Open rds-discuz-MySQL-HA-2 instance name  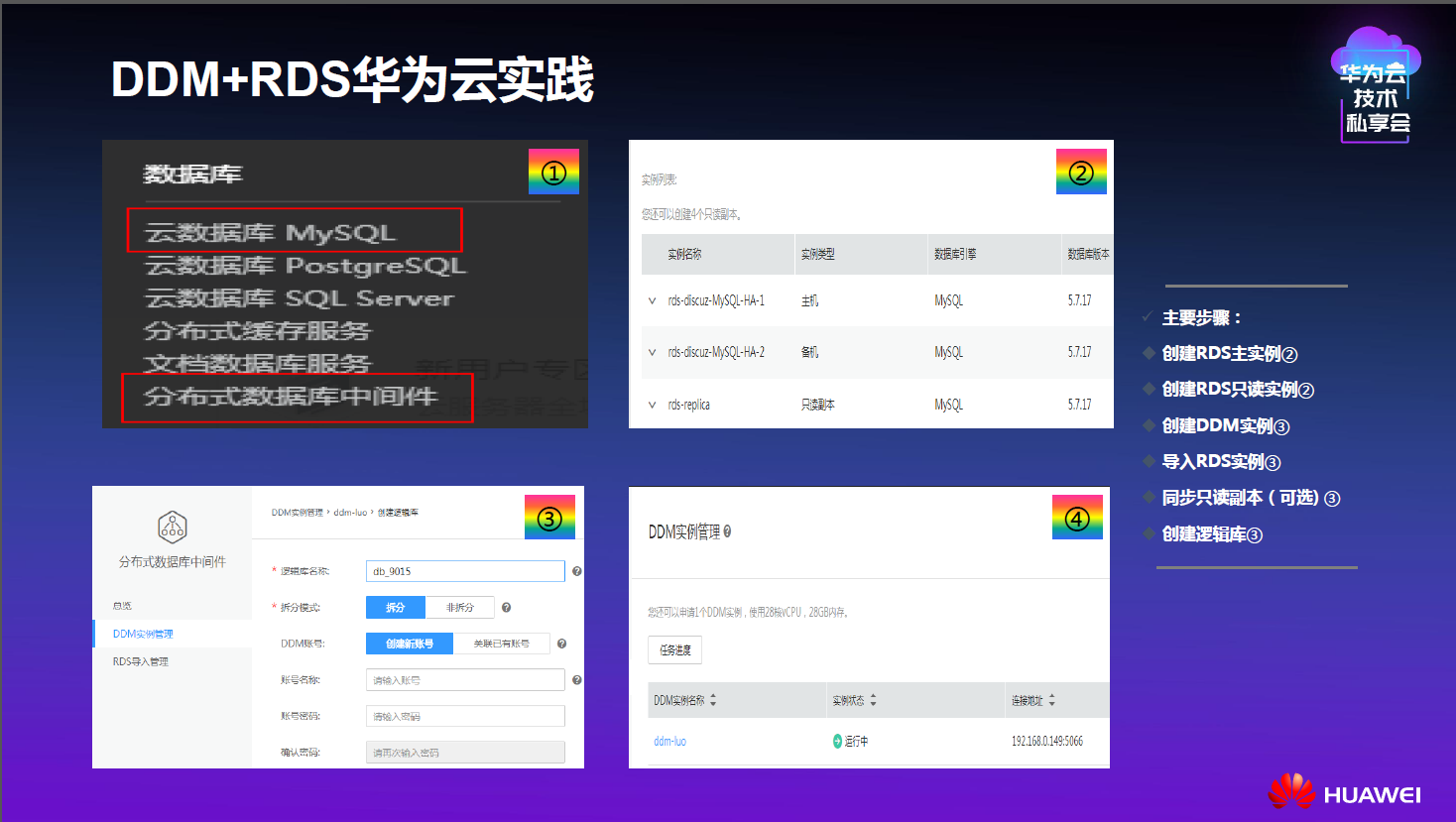point(716,352)
